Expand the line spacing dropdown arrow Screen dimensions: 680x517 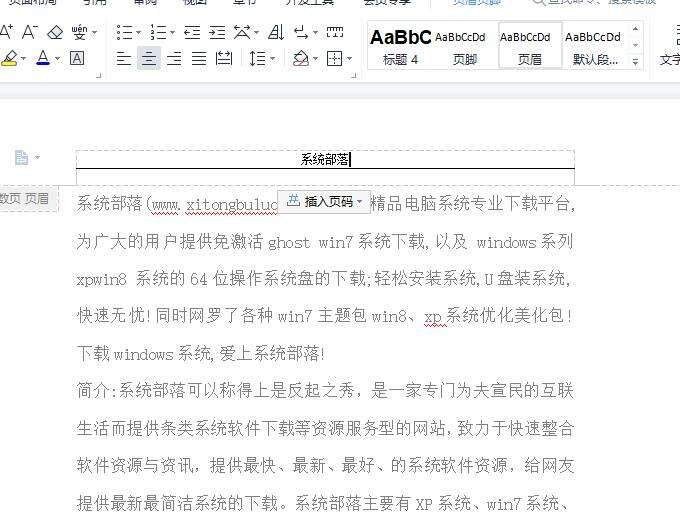pyautogui.click(x=272, y=59)
